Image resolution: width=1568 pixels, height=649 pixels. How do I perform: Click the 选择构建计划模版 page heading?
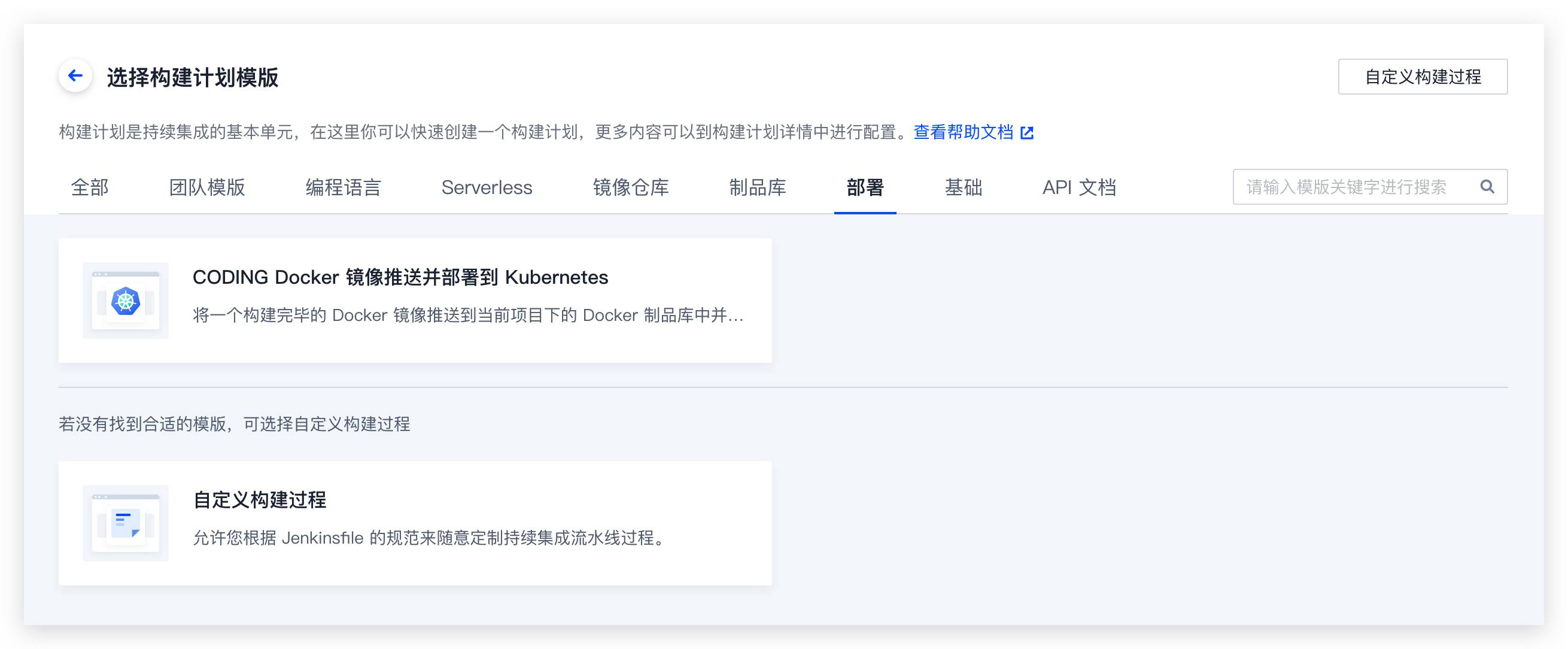193,77
